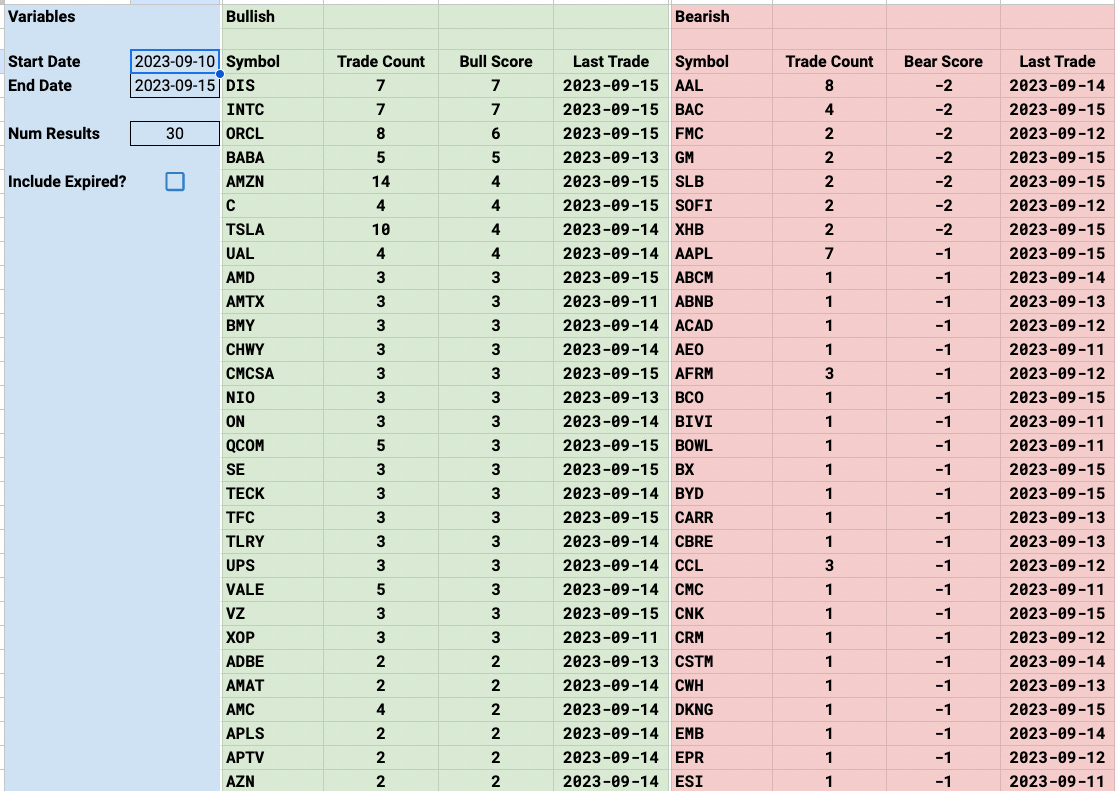The height and width of the screenshot is (791, 1115).
Task: Select the BAC symbol cell
Action: 721,110
